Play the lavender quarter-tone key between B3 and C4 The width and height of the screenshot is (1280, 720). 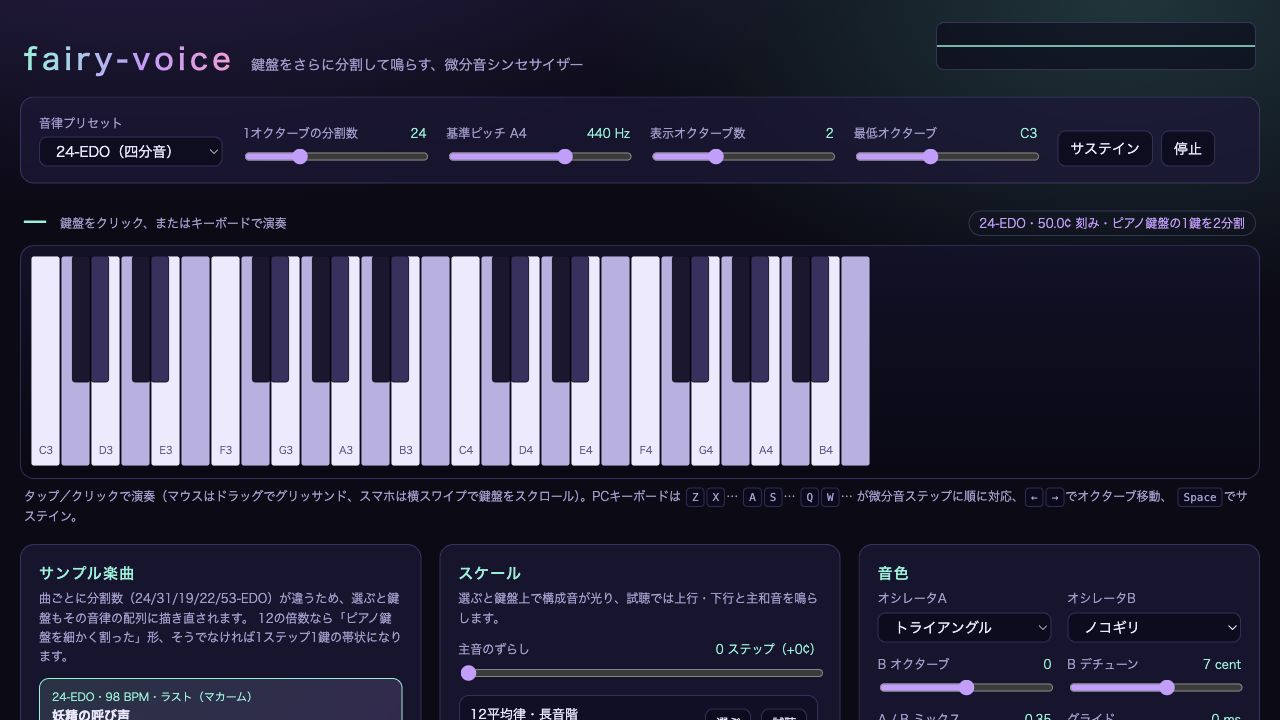(436, 361)
